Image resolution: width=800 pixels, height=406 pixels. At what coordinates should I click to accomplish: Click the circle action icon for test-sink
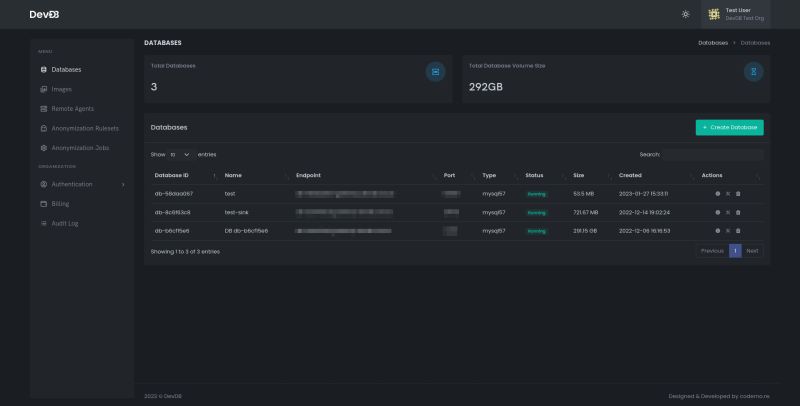coord(718,212)
